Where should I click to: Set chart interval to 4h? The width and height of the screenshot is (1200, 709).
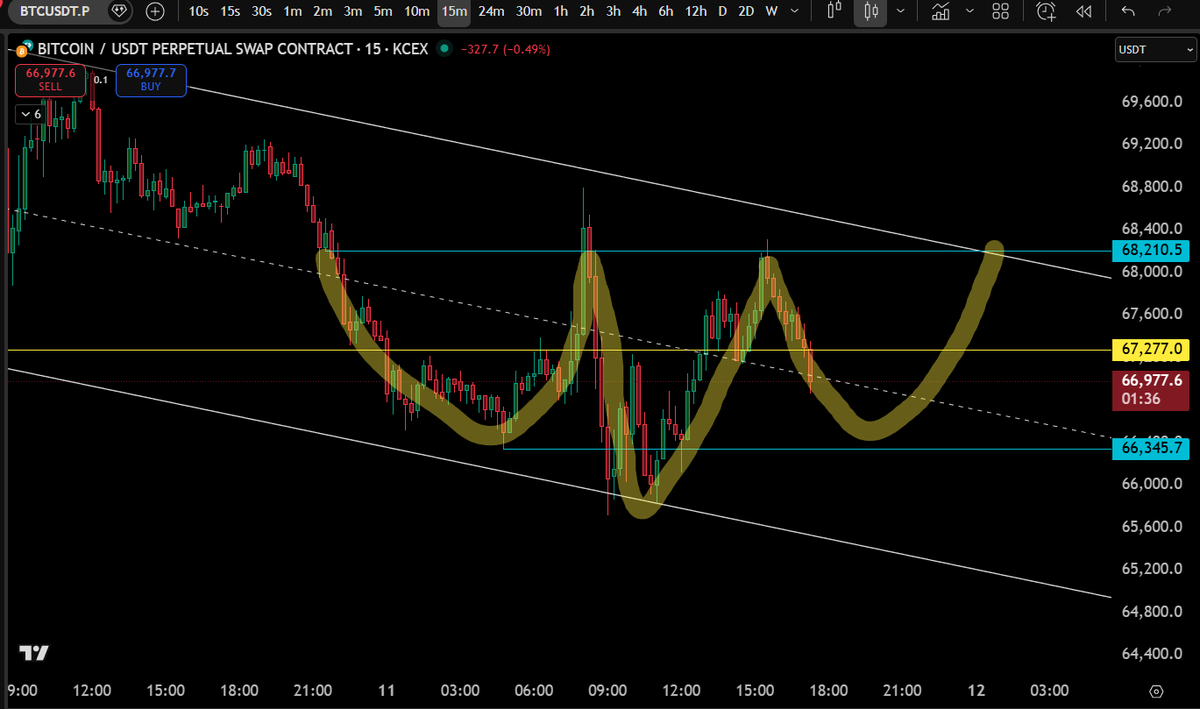(x=639, y=11)
